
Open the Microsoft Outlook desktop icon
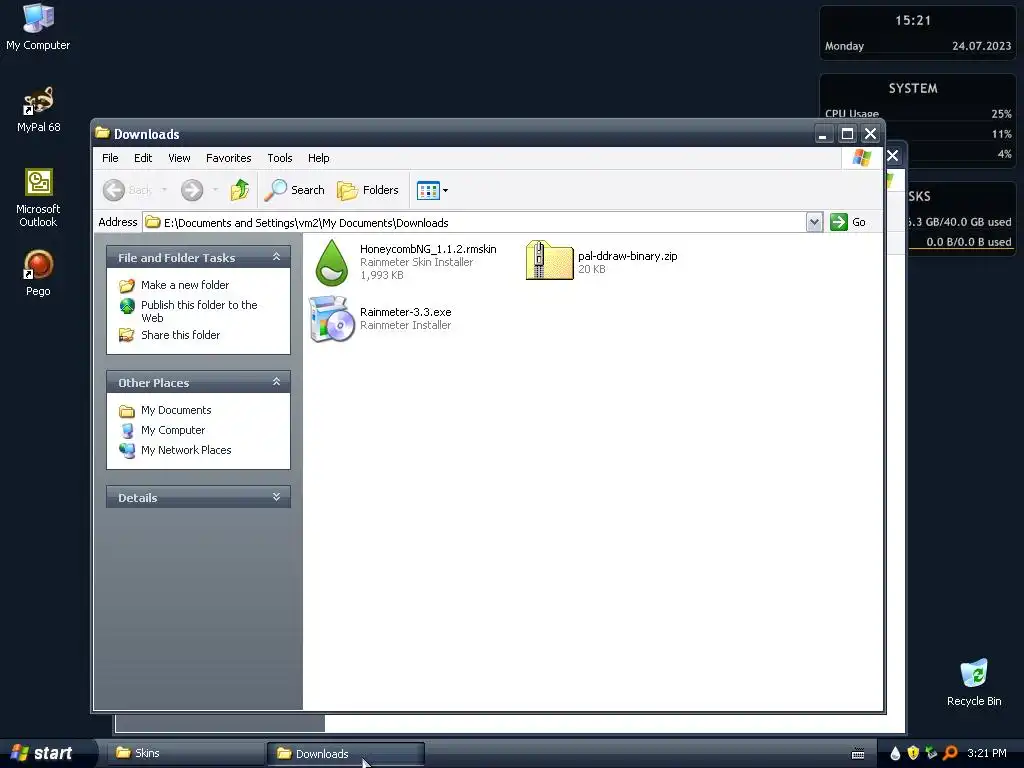coord(38,197)
